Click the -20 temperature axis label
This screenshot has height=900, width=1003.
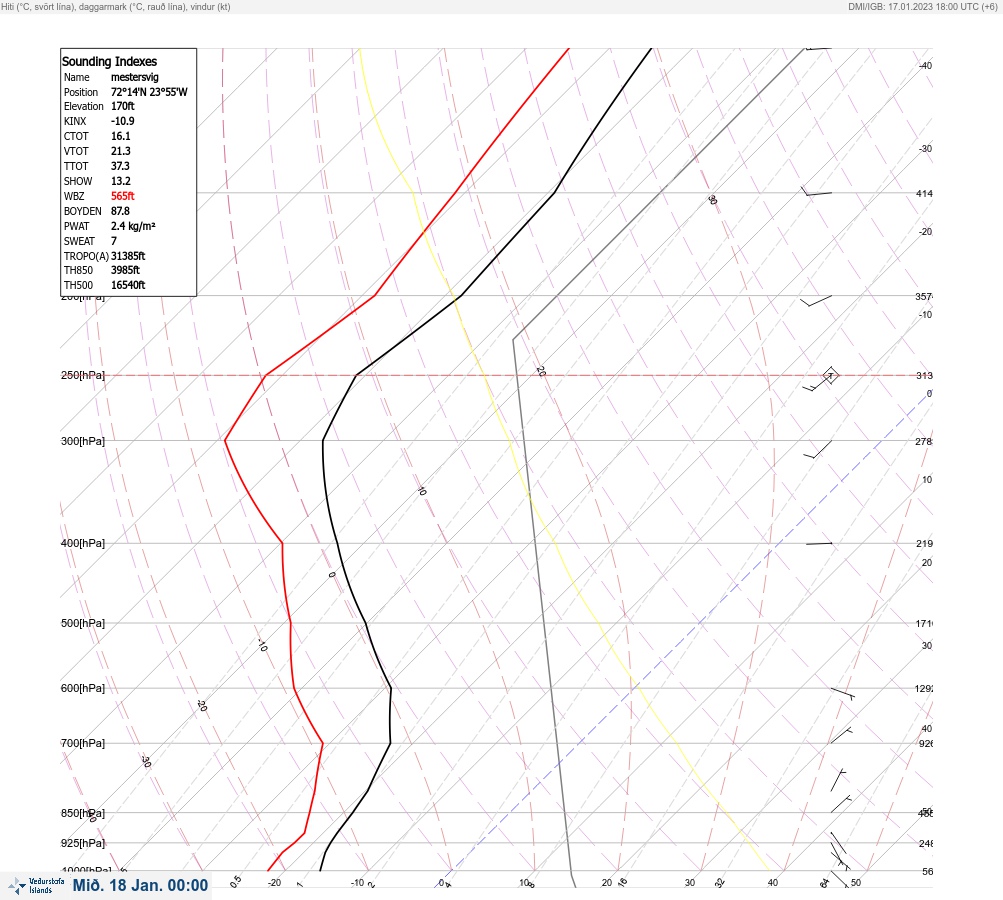click(274, 883)
